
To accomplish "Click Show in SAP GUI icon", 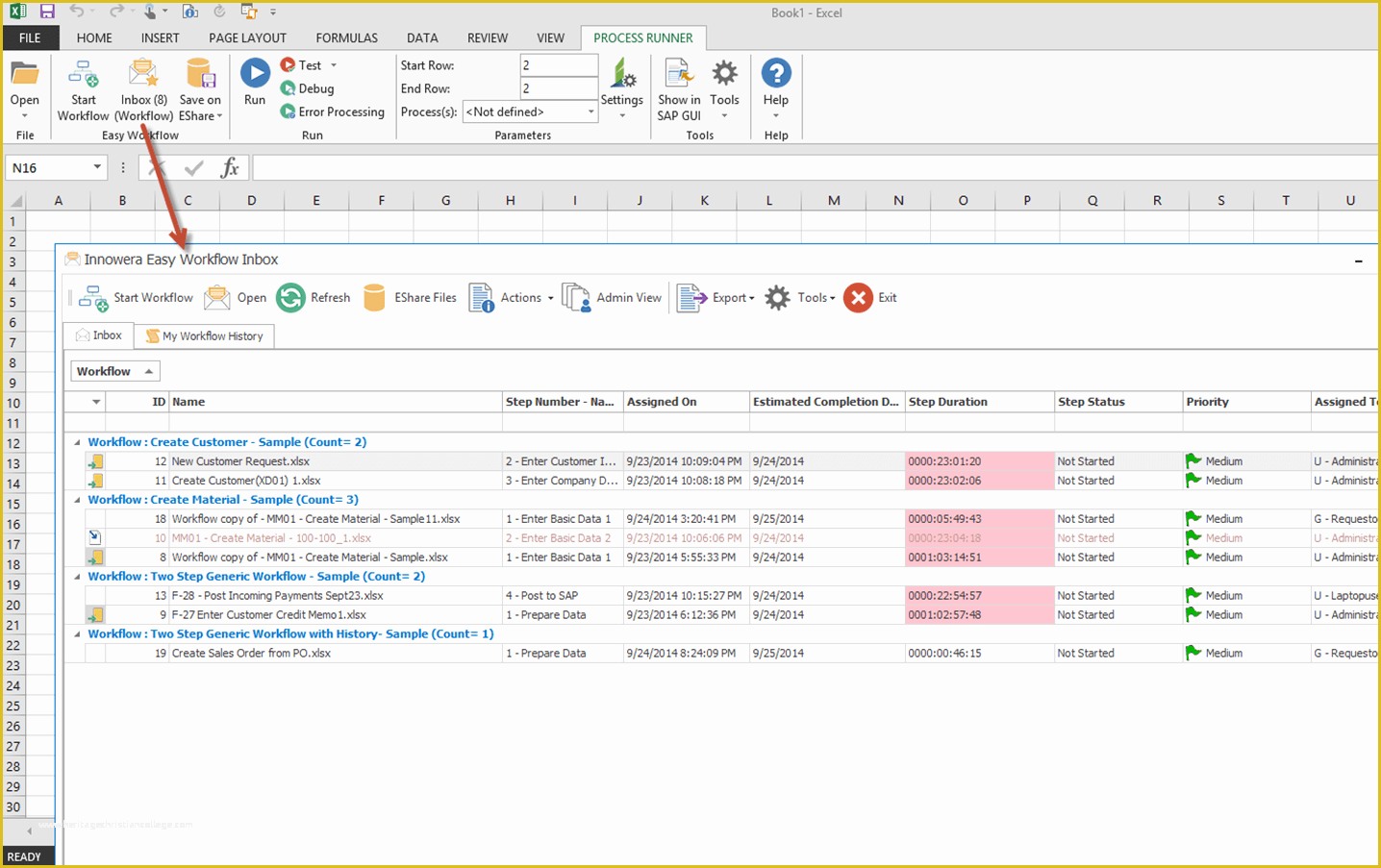I will tap(679, 73).
